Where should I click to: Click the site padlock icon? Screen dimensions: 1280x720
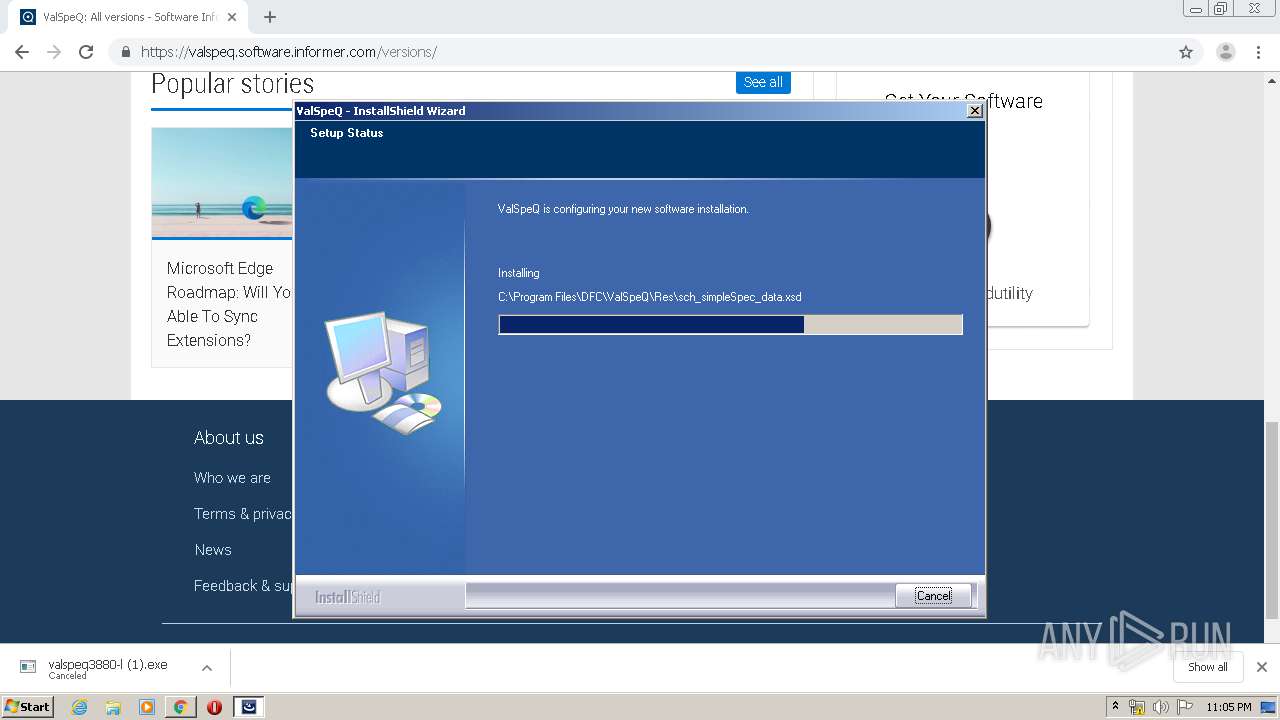click(x=126, y=52)
